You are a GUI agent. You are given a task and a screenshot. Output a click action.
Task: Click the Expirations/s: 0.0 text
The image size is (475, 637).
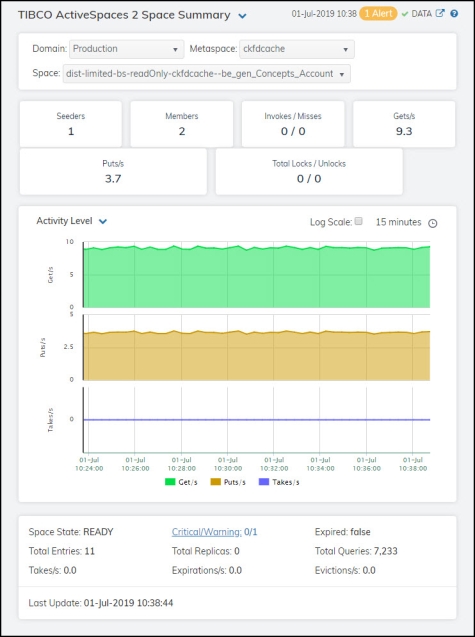207,570
